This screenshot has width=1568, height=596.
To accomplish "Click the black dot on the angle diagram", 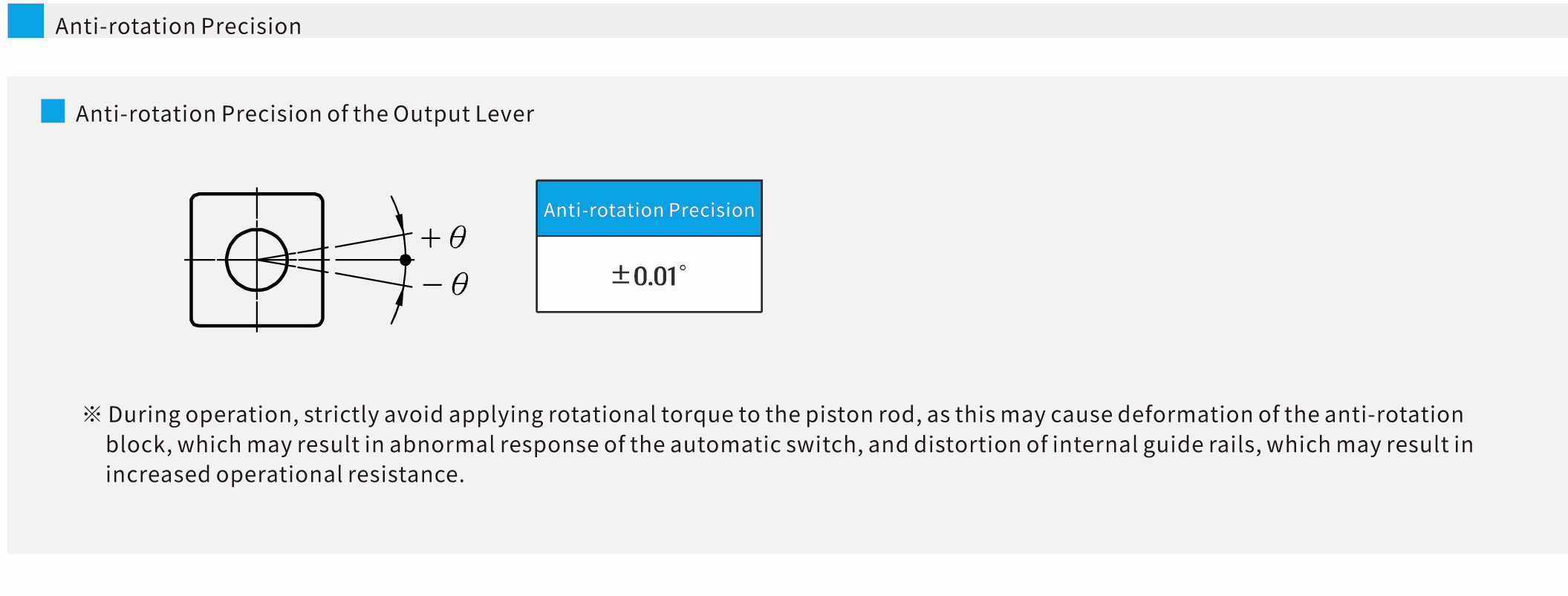I will pos(406,260).
